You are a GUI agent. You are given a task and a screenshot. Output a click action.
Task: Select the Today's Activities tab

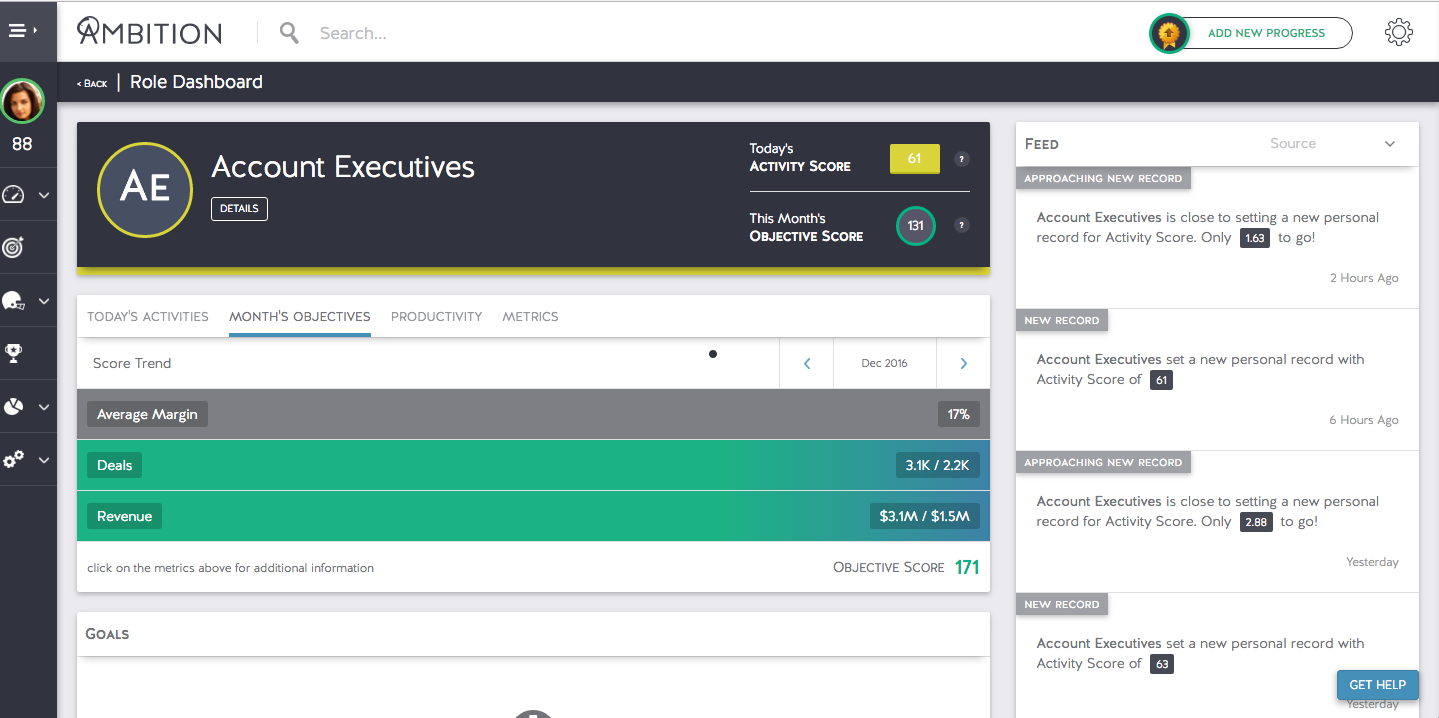[x=147, y=316]
